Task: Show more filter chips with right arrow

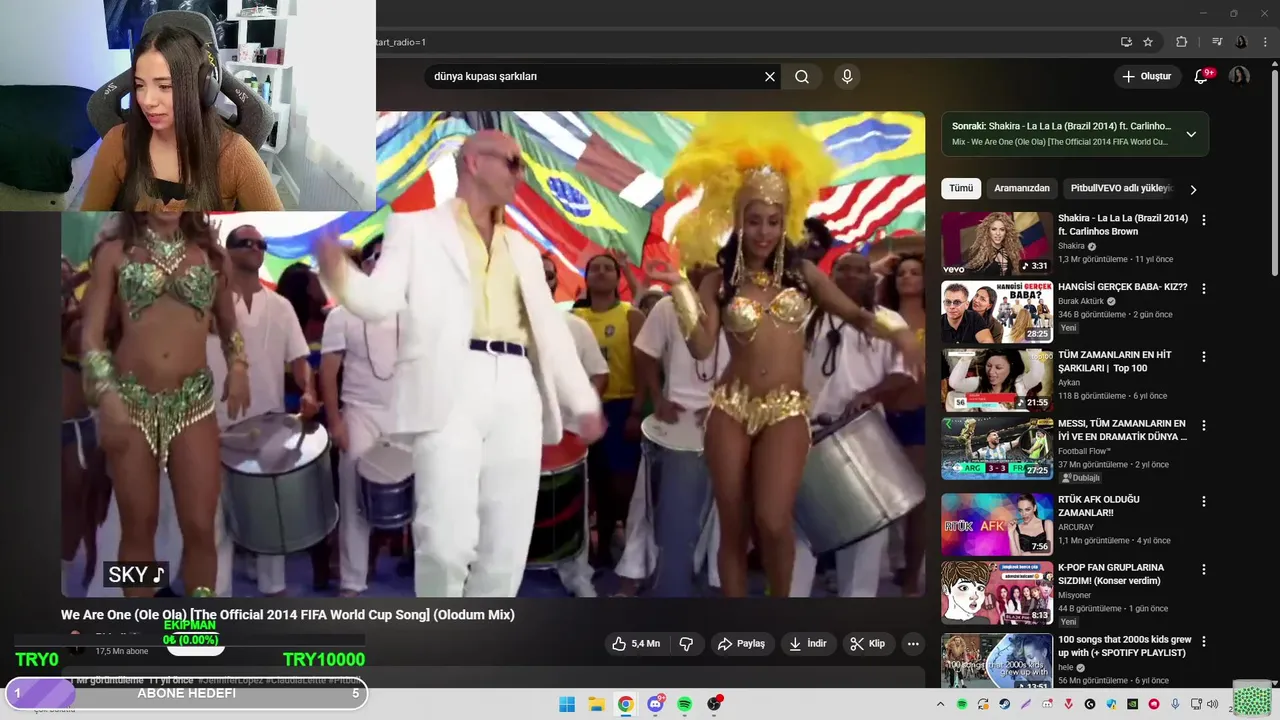Action: 1193,189
